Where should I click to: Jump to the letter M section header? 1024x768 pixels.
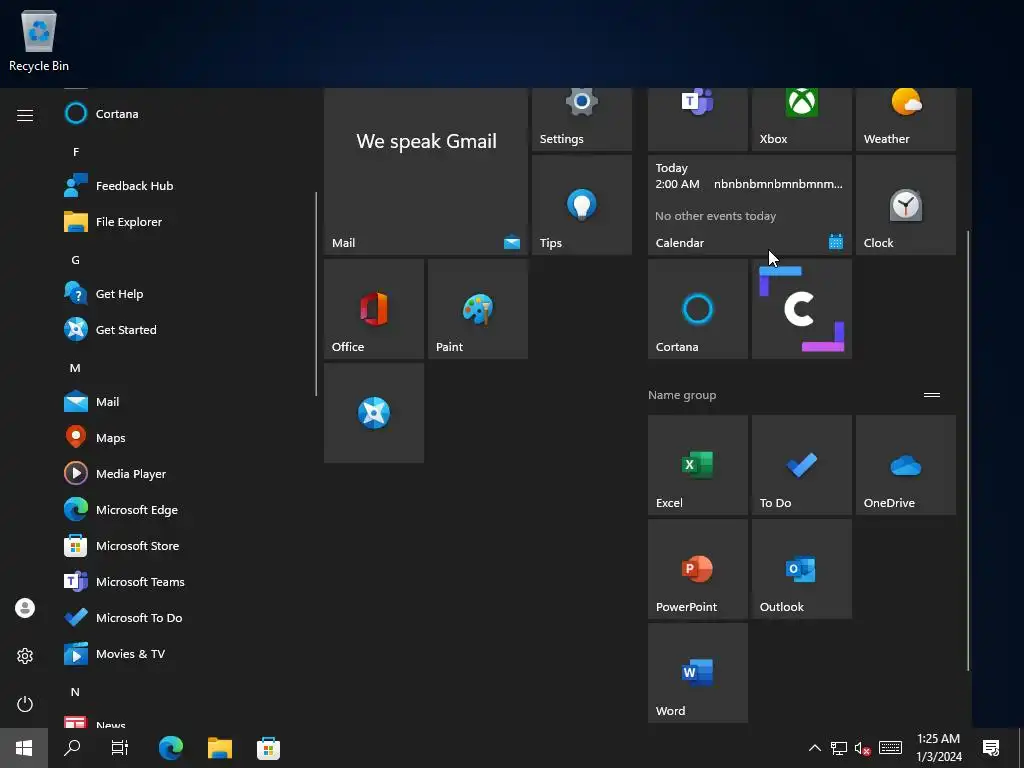tap(76, 368)
